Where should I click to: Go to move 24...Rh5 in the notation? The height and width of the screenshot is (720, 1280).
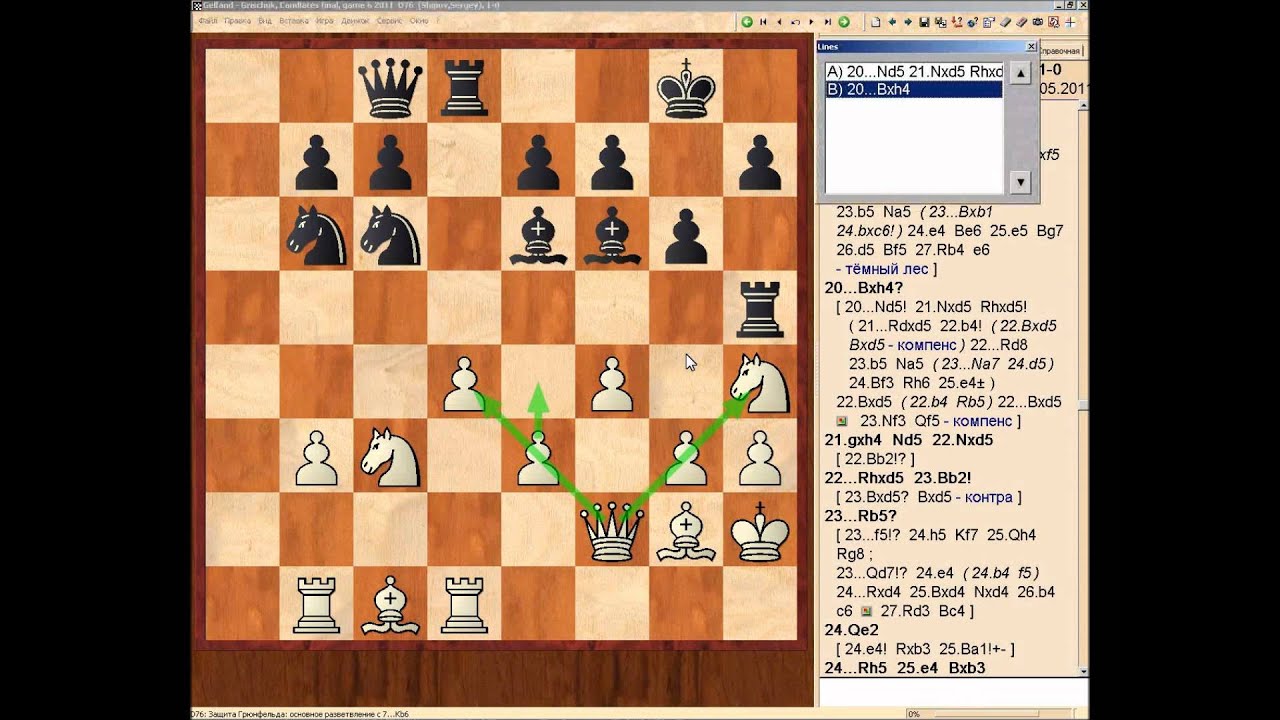(x=857, y=667)
